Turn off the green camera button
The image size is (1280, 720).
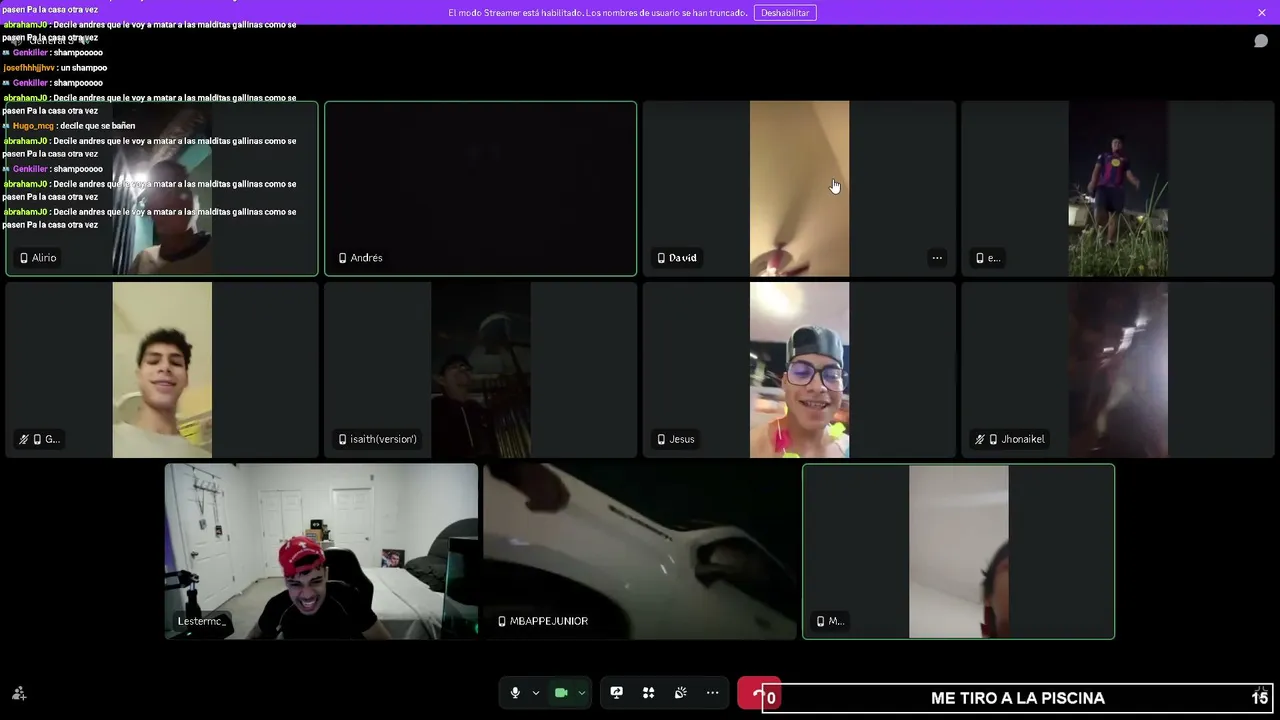(x=561, y=693)
